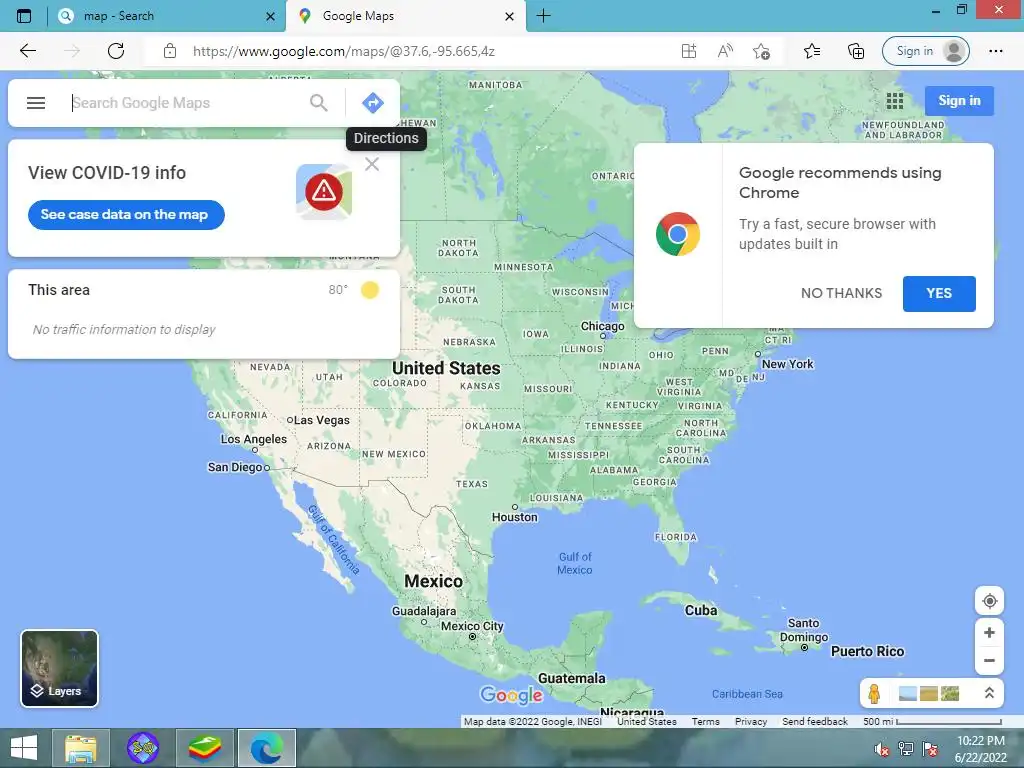This screenshot has height=768, width=1024.
Task: Click the network tray icon
Action: [x=906, y=749]
